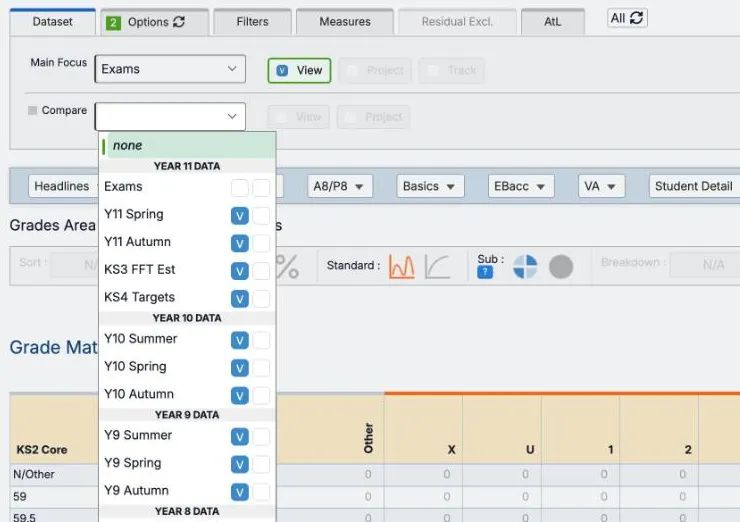This screenshot has width=740, height=522.
Task: Click the Student Detail button
Action: (x=694, y=186)
